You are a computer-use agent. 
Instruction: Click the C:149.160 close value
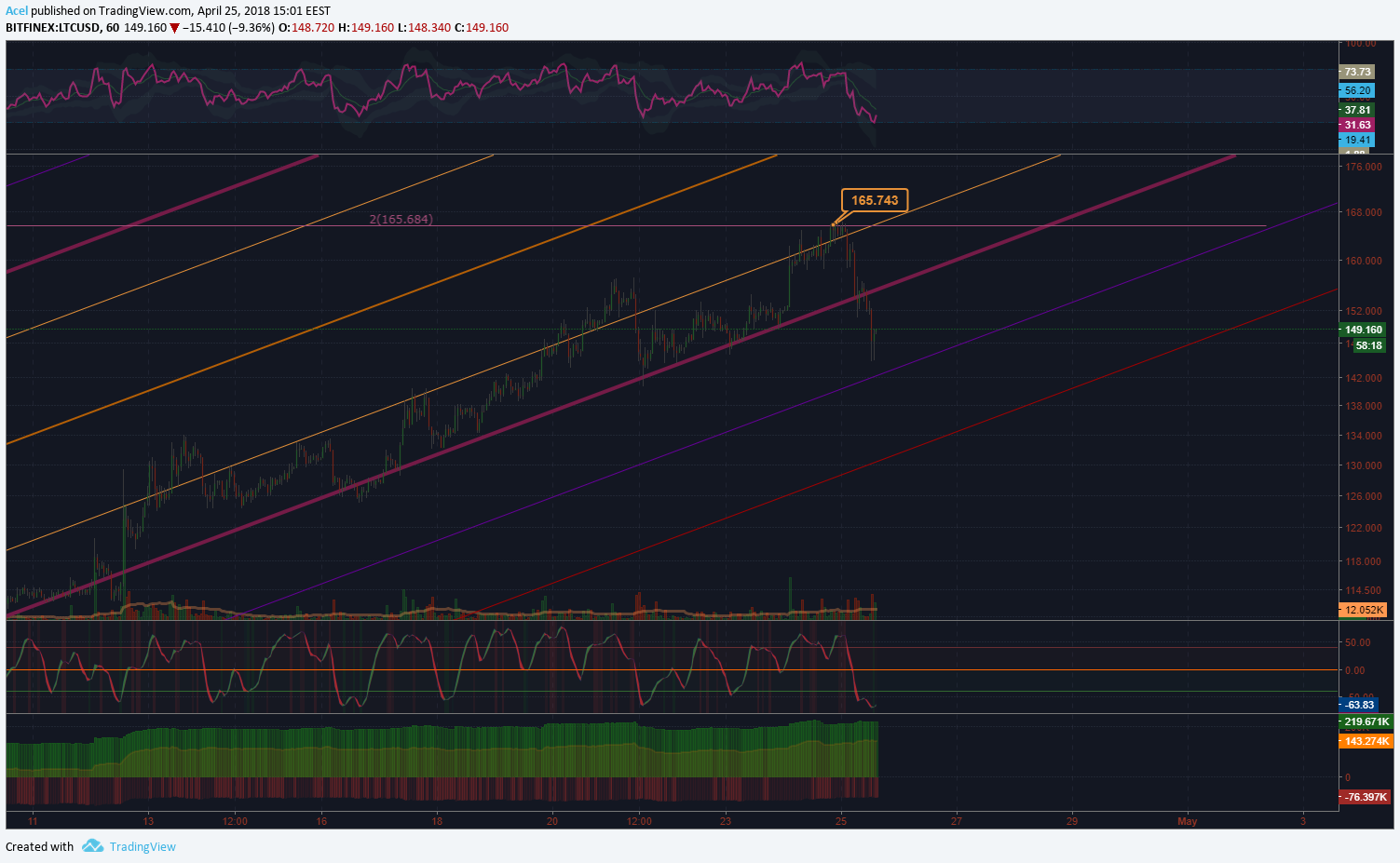(x=482, y=28)
